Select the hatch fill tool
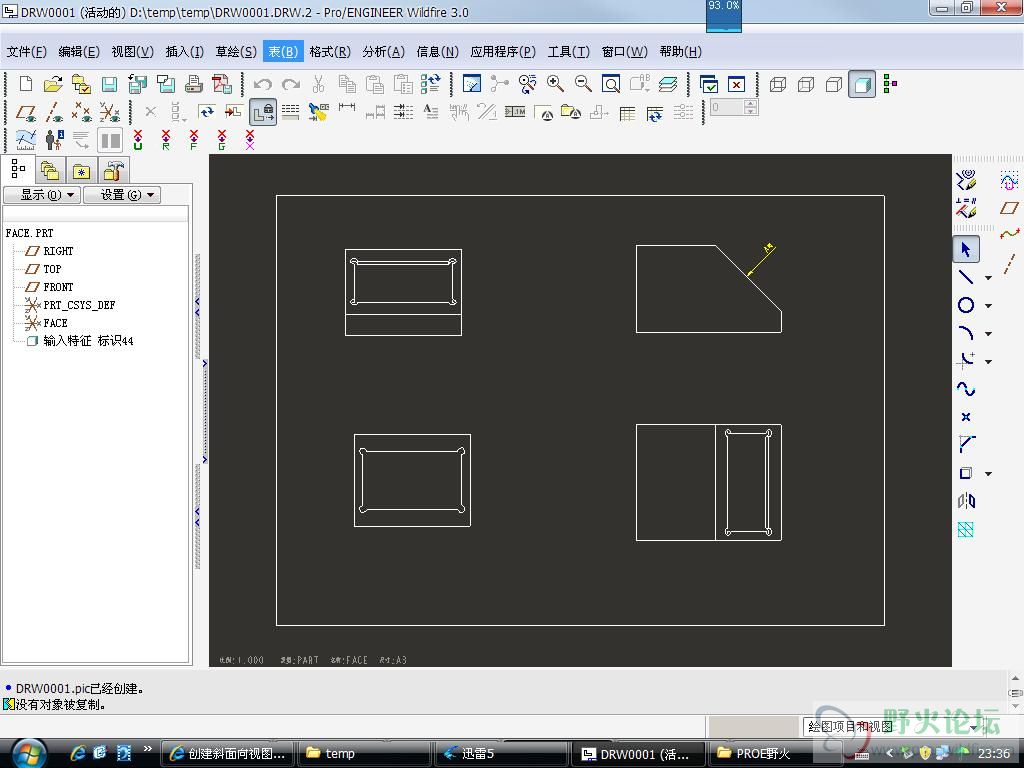Viewport: 1024px width, 768px height. tap(966, 529)
